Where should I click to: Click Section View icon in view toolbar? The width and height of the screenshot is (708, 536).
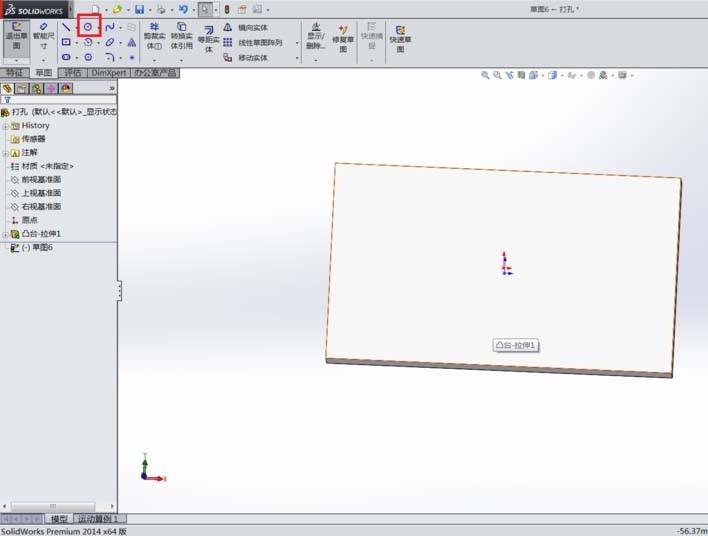click(521, 75)
